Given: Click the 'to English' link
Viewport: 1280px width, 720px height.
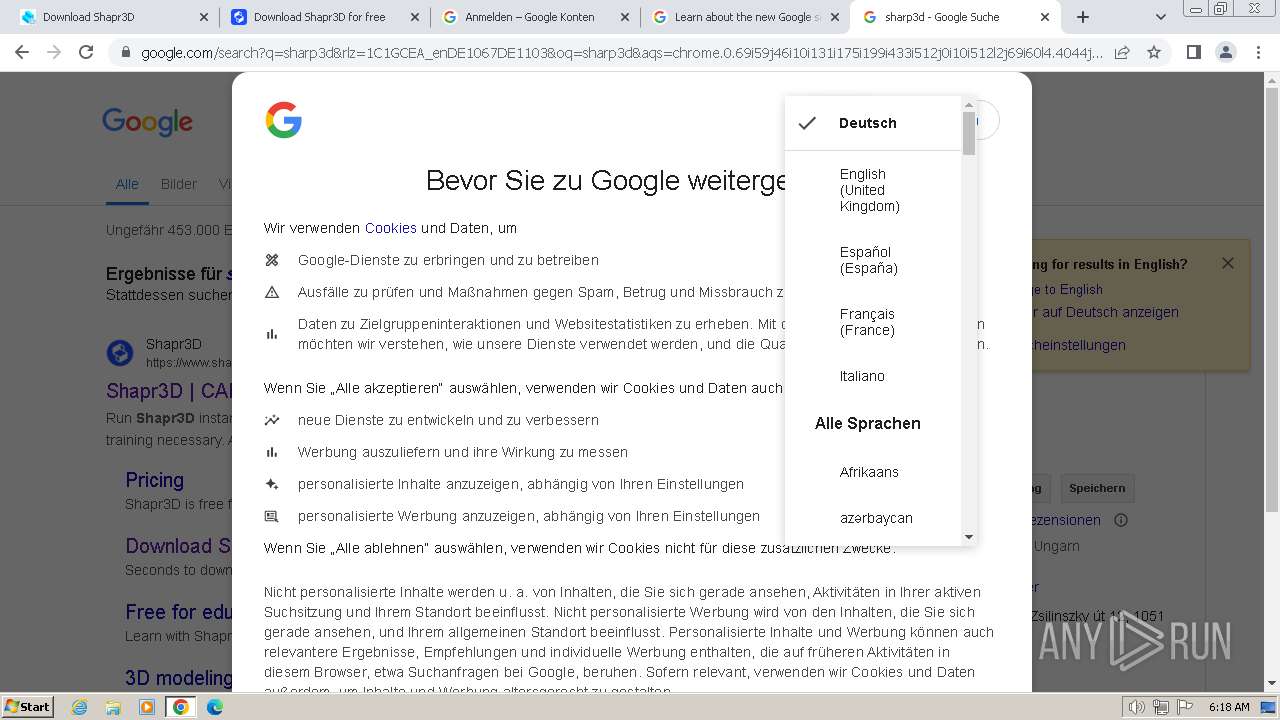Looking at the screenshot, I should [x=1067, y=289].
